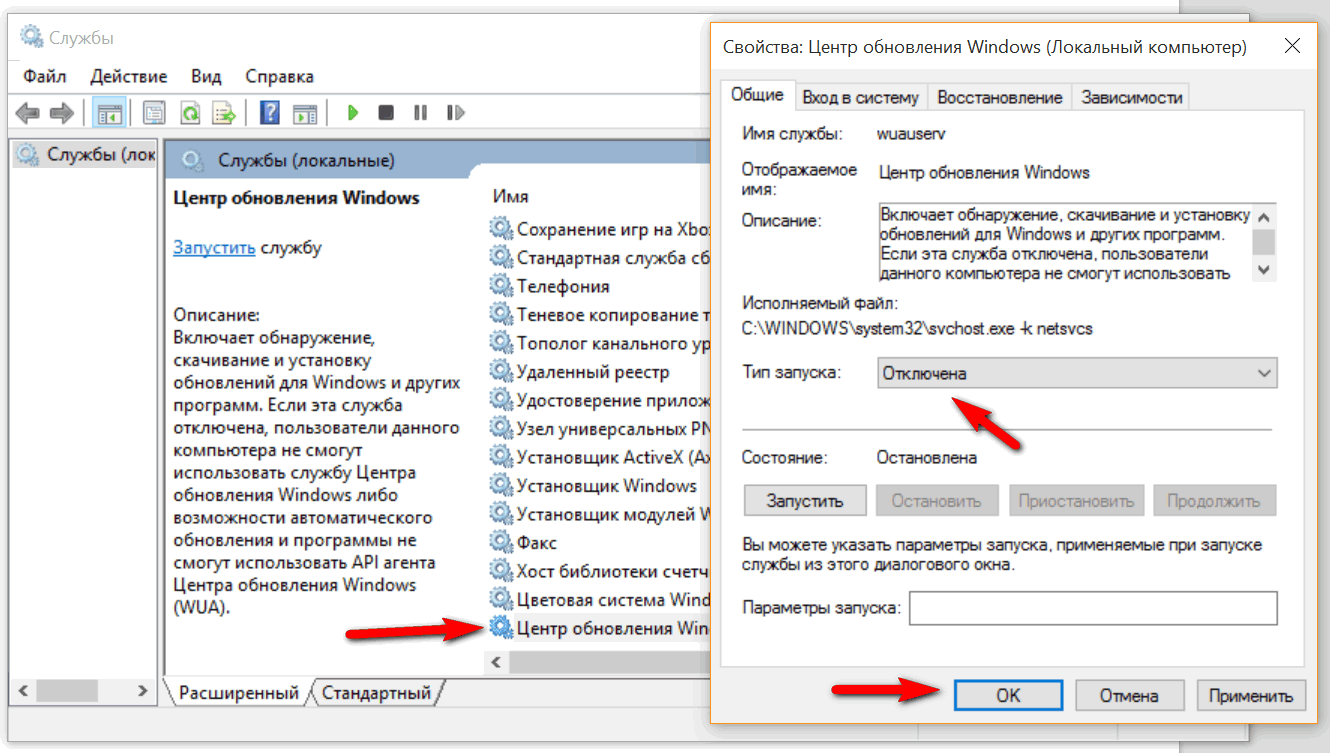1330x753 pixels.
Task: Switch to the Вход в систему tab
Action: [860, 97]
